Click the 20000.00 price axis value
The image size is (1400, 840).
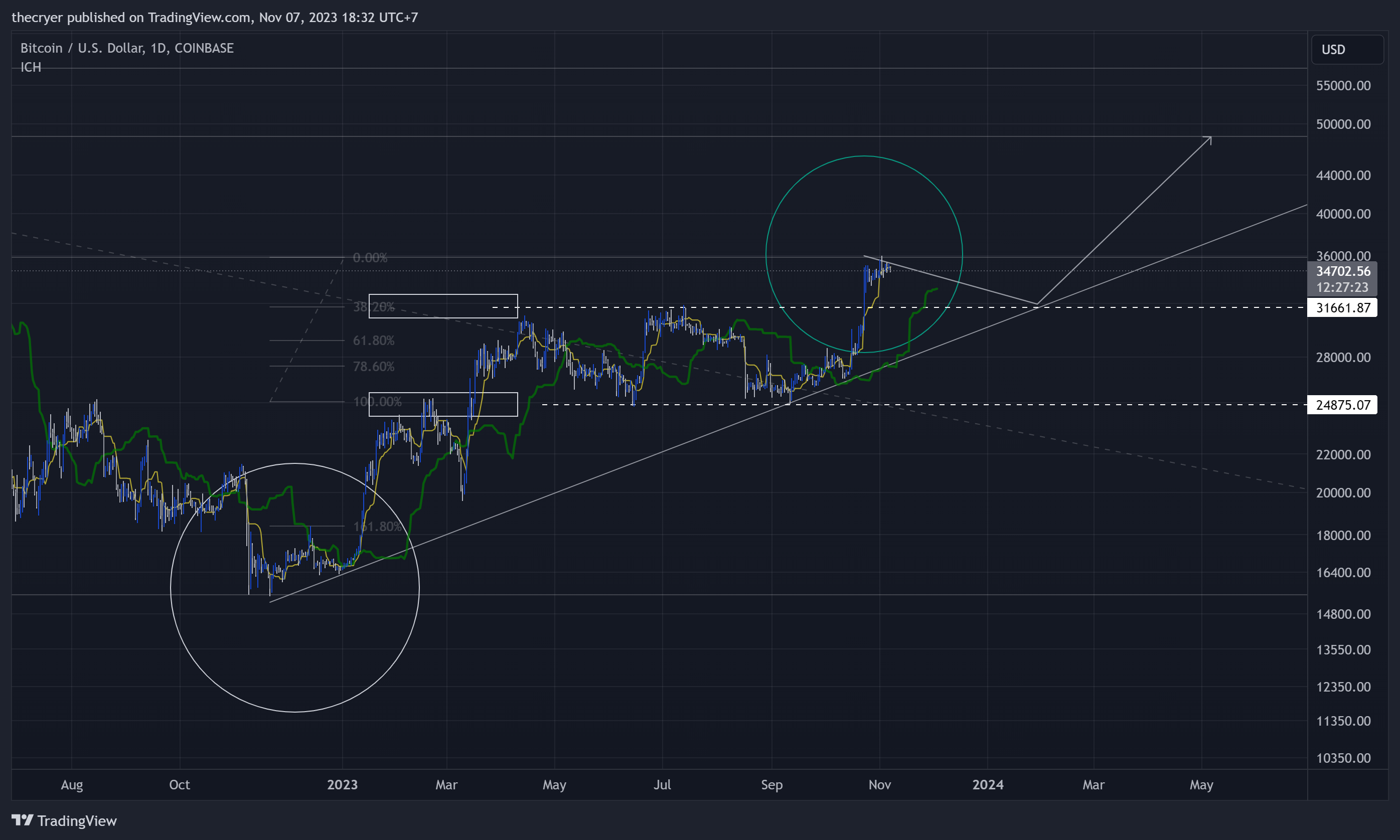point(1343,493)
